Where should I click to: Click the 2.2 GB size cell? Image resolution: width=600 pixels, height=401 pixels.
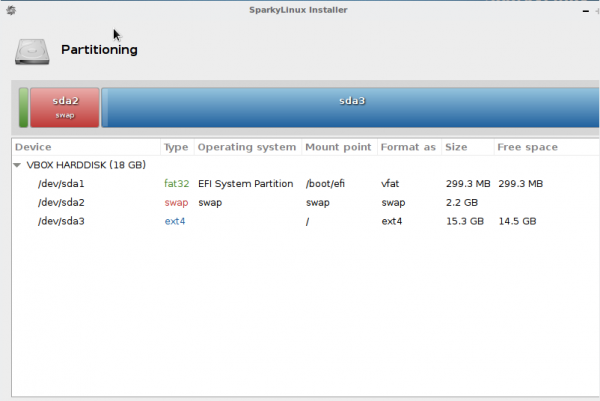pyautogui.click(x=462, y=202)
